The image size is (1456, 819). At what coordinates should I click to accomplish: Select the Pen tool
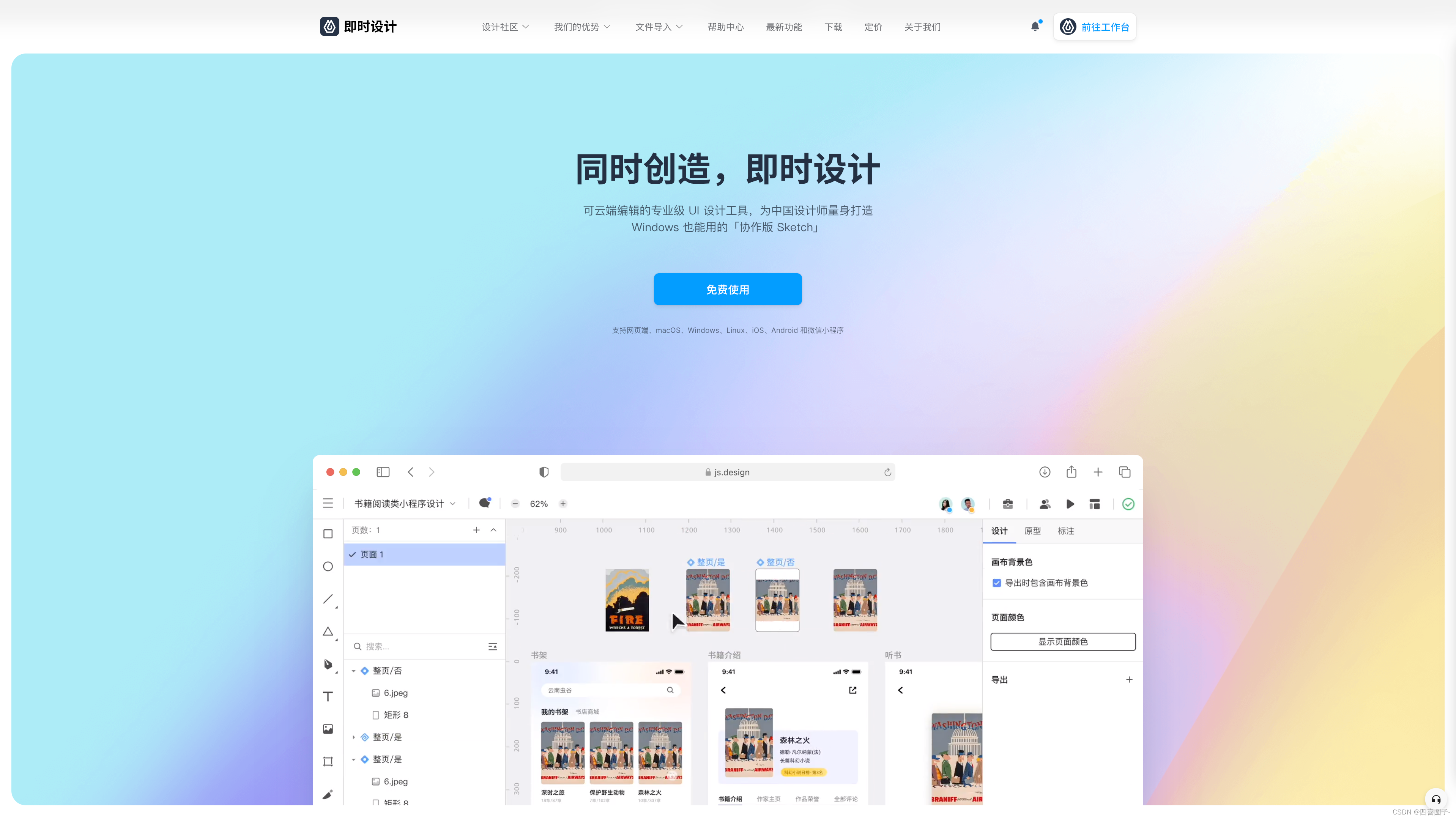(328, 664)
